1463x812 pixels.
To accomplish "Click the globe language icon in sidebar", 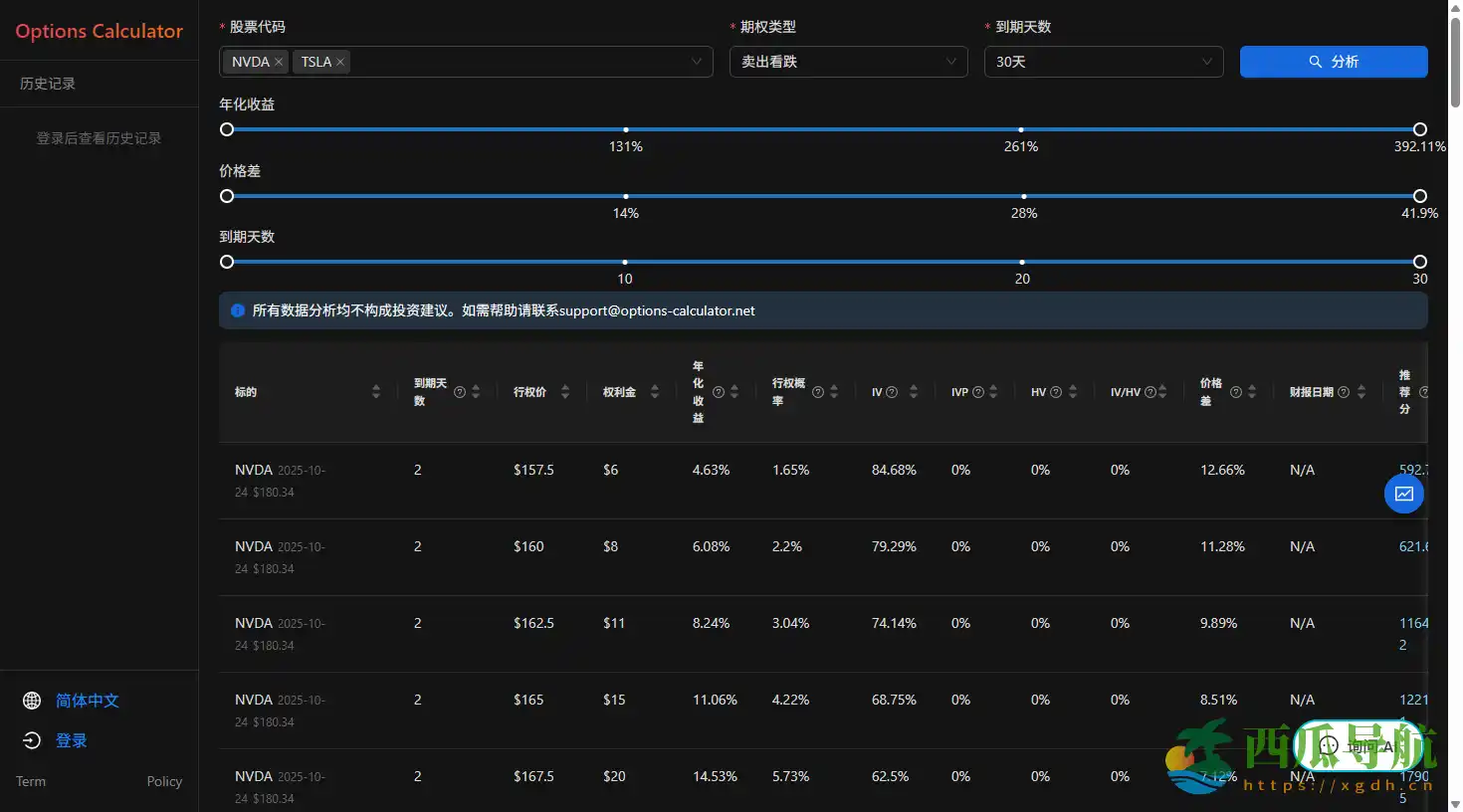I will click(x=32, y=701).
